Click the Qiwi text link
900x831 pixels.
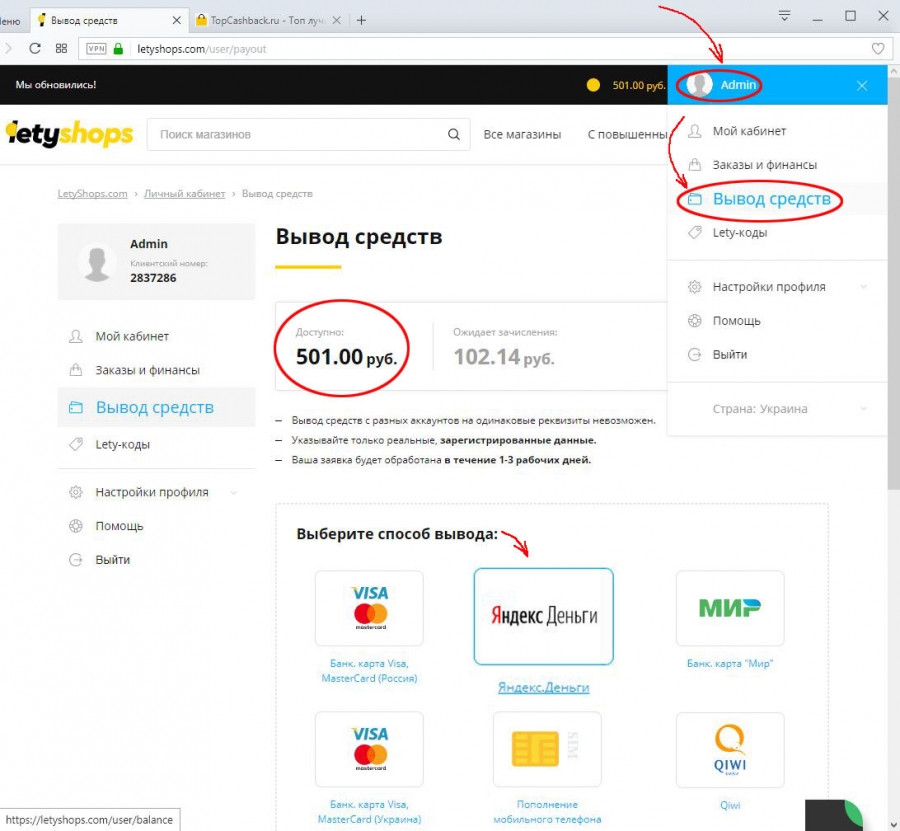730,805
